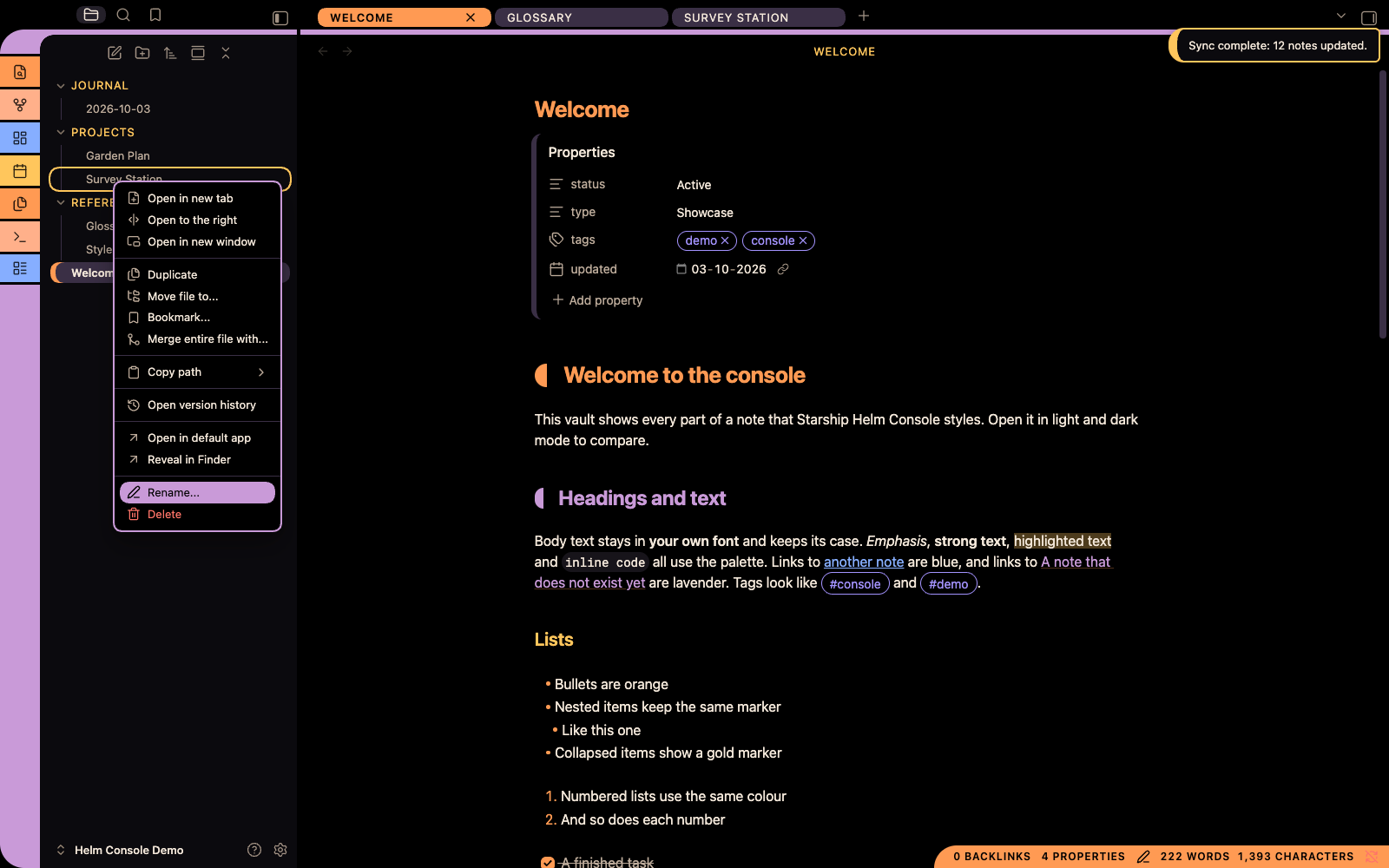This screenshot has height=868, width=1389.
Task: Open the bookmarks panel icon
Action: 155,15
